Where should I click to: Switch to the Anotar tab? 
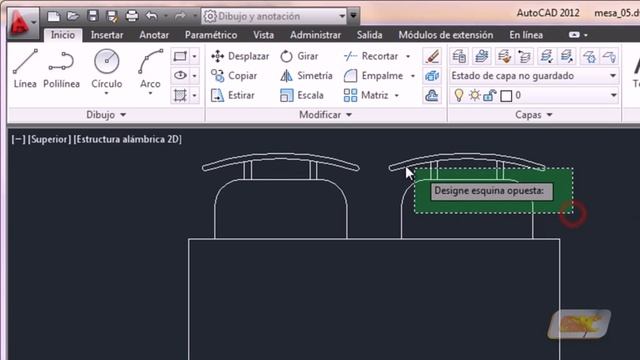tap(154, 35)
